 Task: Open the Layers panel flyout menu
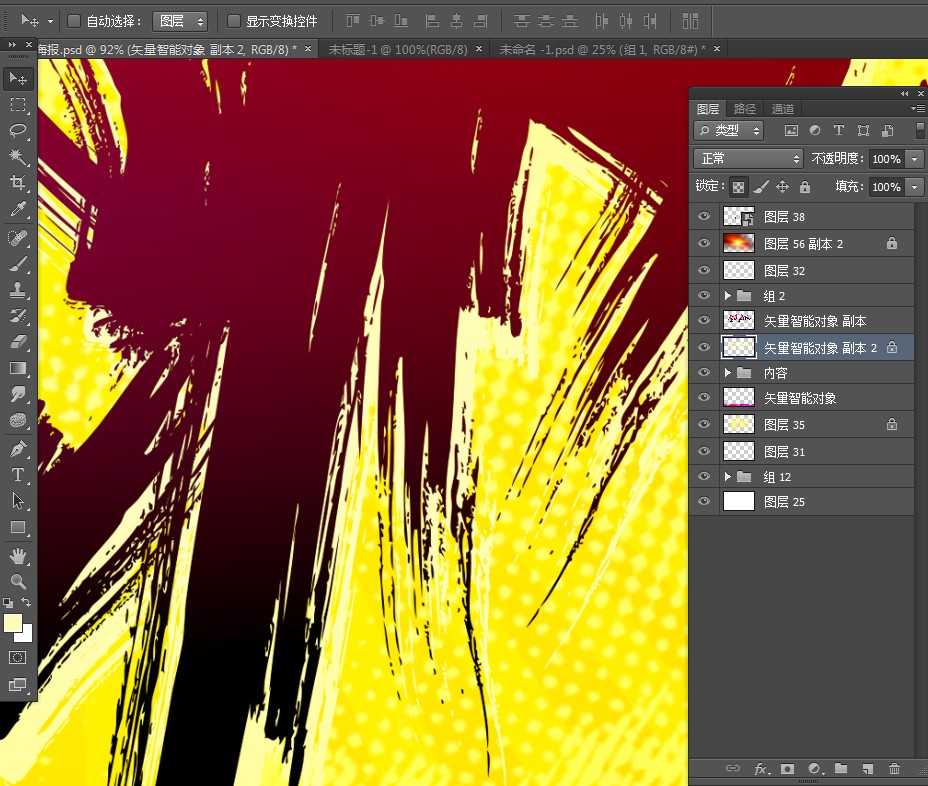[918, 108]
